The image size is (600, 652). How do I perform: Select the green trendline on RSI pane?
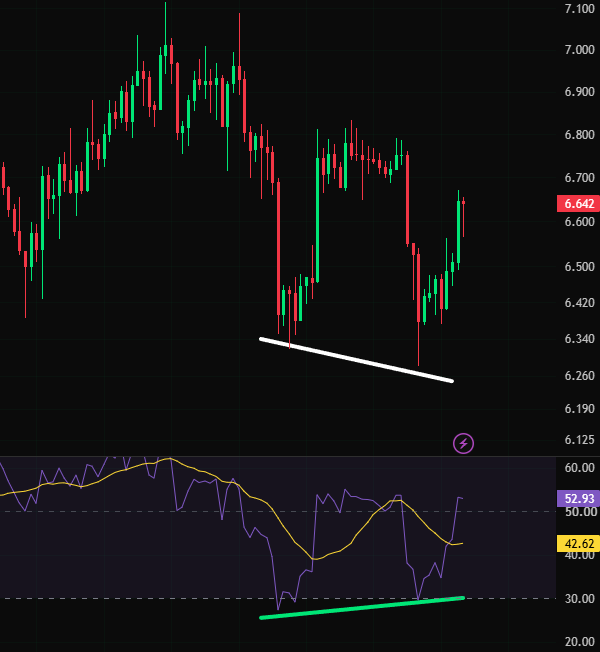click(362, 608)
